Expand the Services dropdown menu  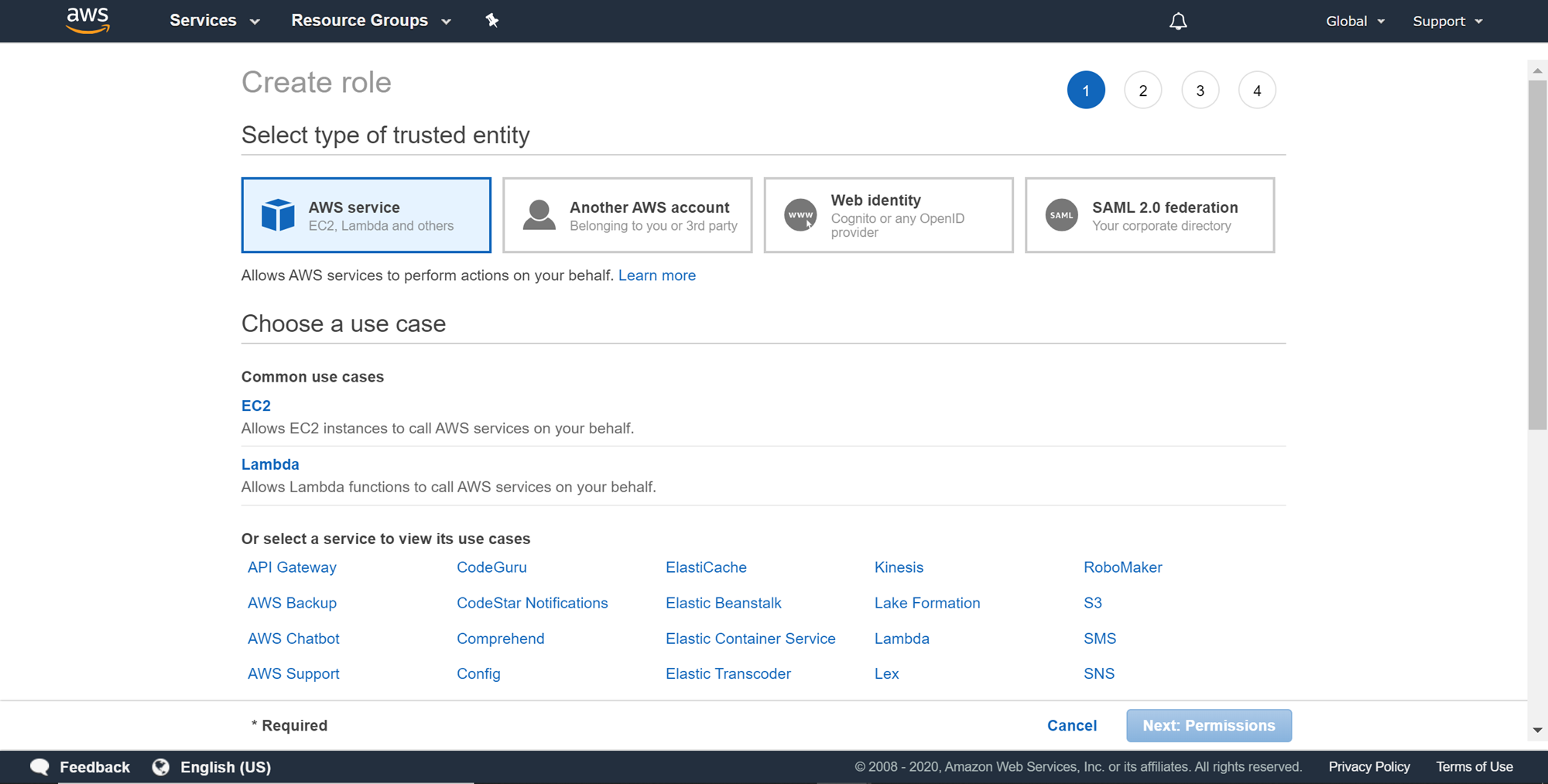point(214,21)
